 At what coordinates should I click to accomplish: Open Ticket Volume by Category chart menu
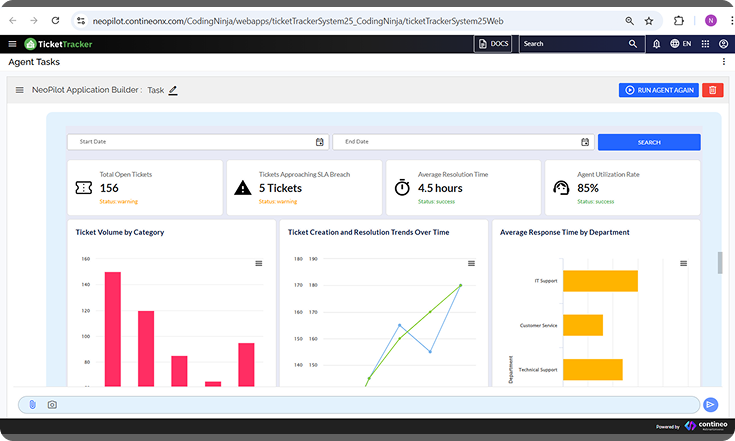(259, 263)
